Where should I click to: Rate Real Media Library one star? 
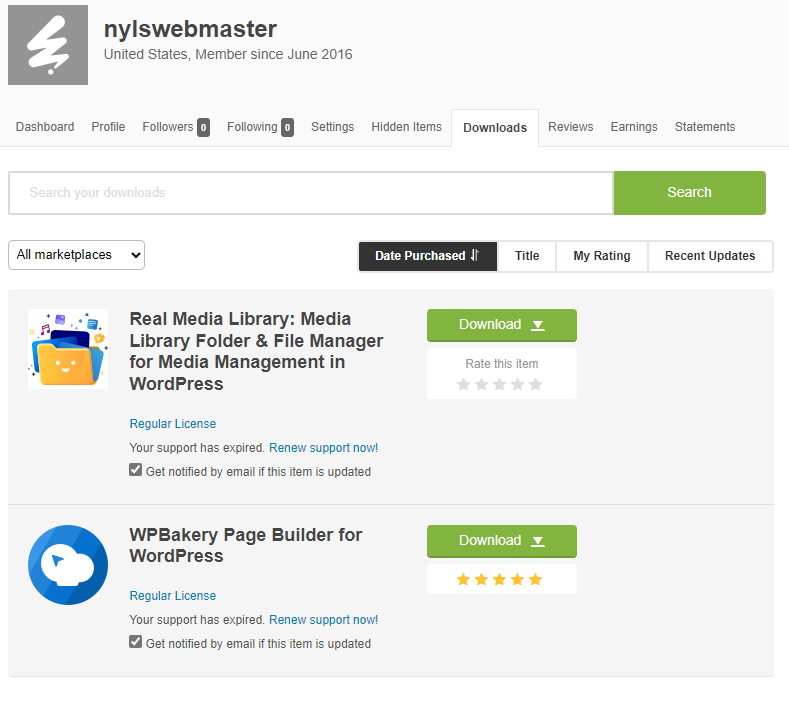pyautogui.click(x=463, y=384)
